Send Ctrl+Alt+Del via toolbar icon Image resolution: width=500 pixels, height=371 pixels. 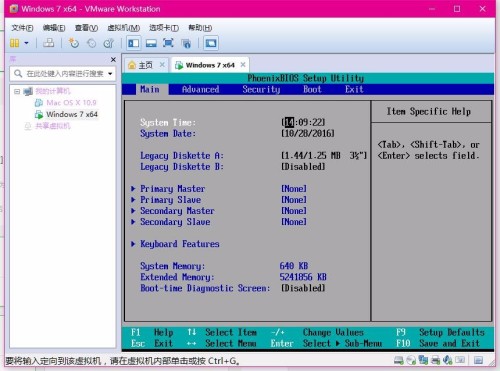pos(49,43)
